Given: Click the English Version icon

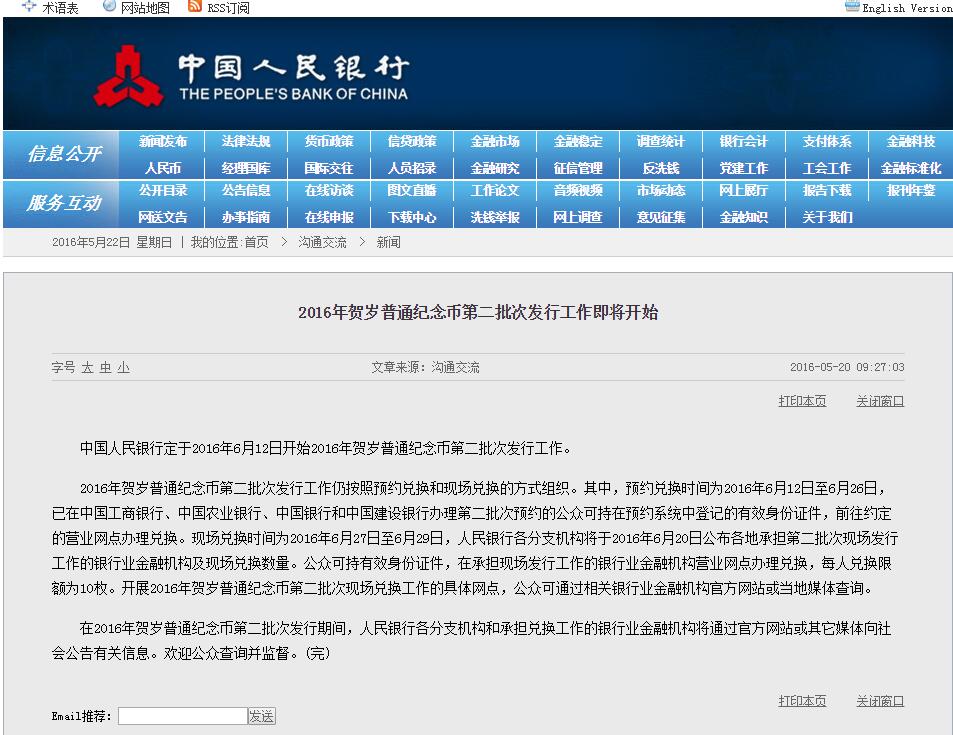Looking at the screenshot, I should [853, 6].
